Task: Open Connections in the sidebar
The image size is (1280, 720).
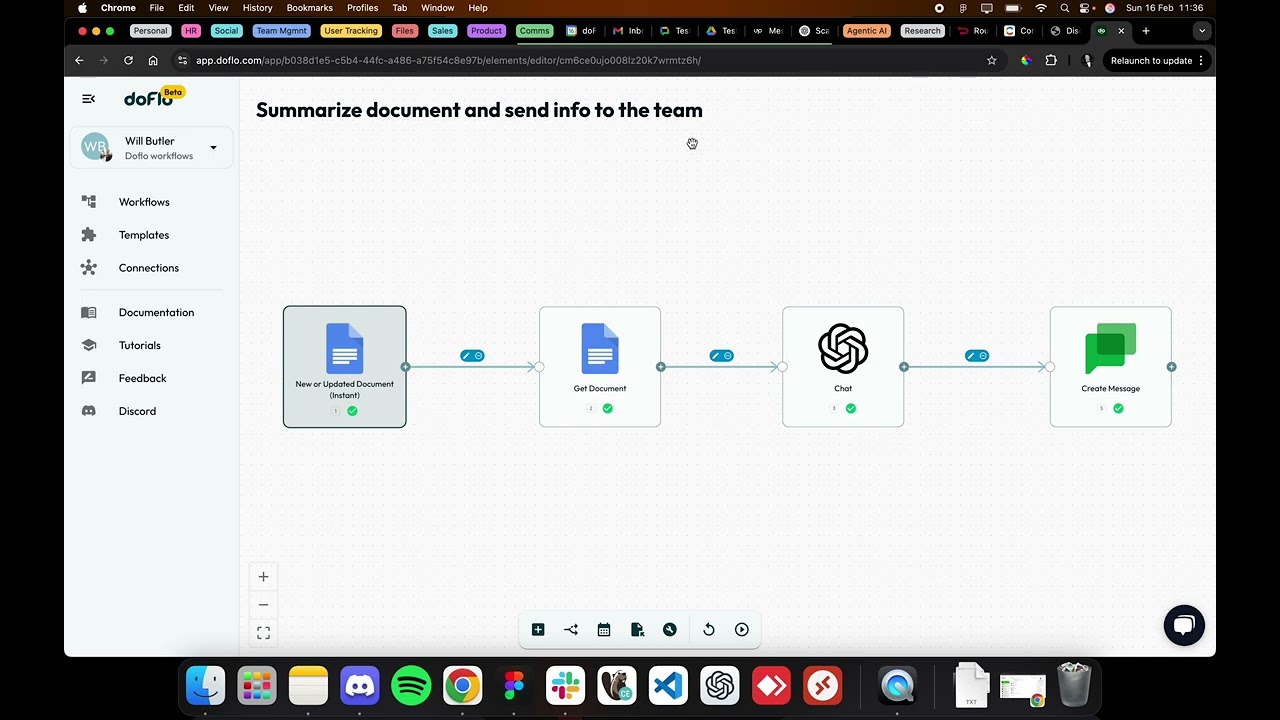Action: click(x=148, y=268)
